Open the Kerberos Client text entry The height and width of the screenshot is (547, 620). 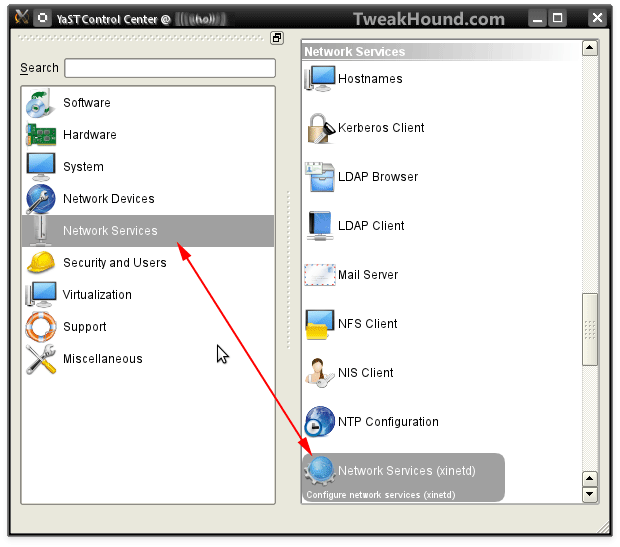tap(381, 128)
